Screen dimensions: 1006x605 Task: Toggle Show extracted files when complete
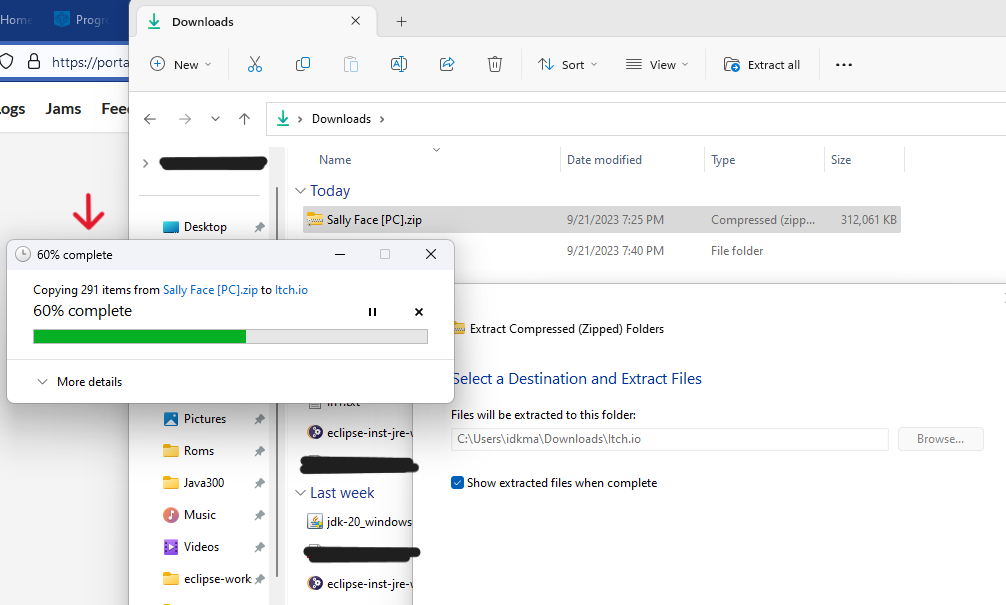457,482
